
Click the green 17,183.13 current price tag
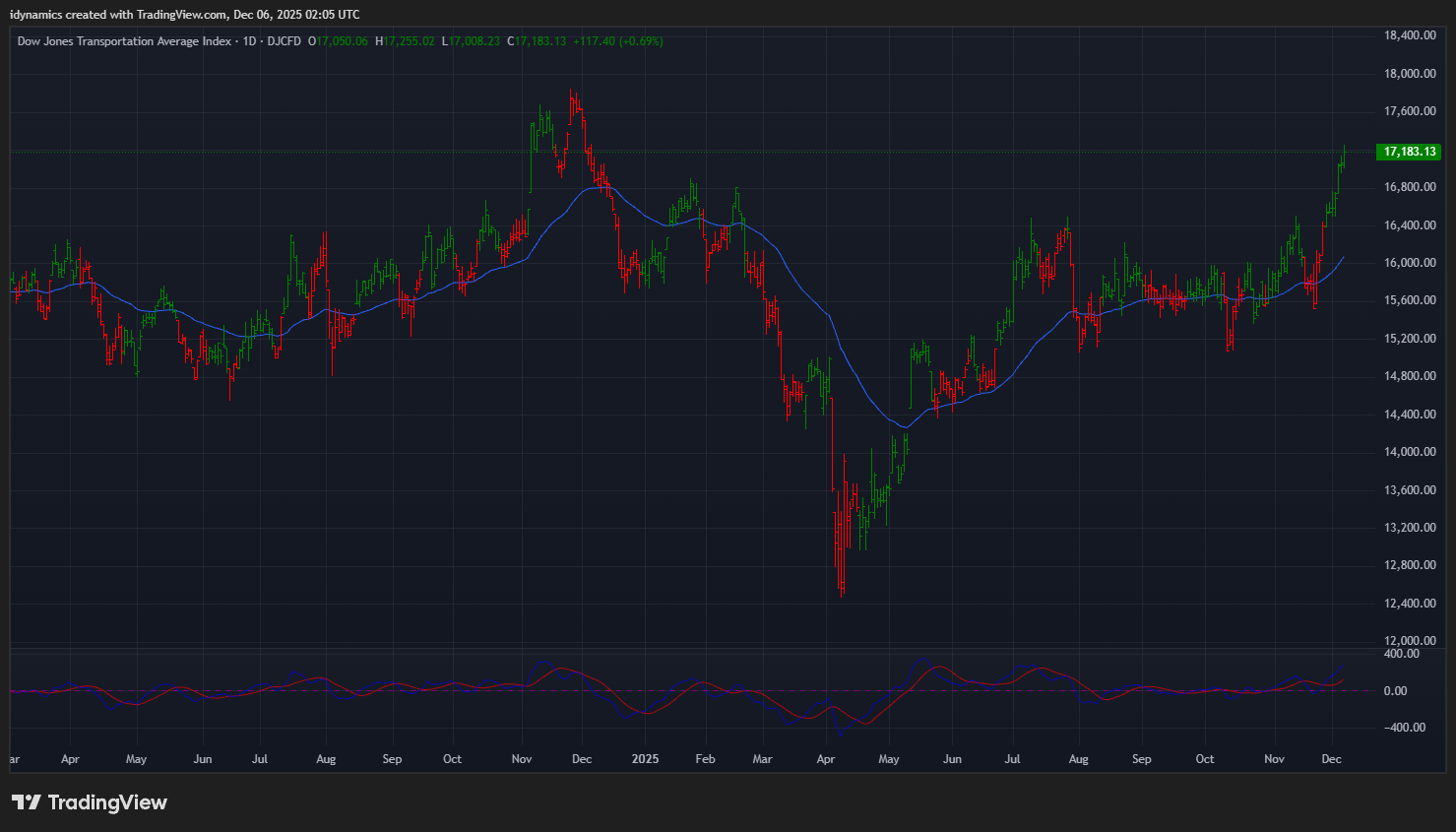[1410, 152]
